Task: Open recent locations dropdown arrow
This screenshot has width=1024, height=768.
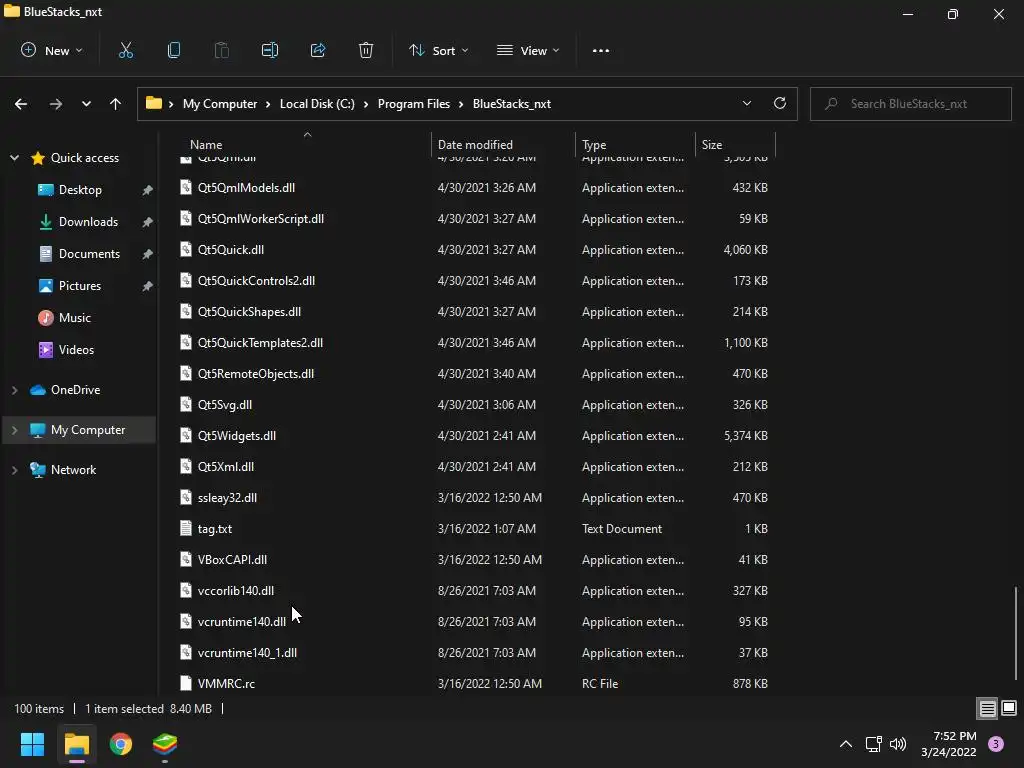Action: click(86, 104)
